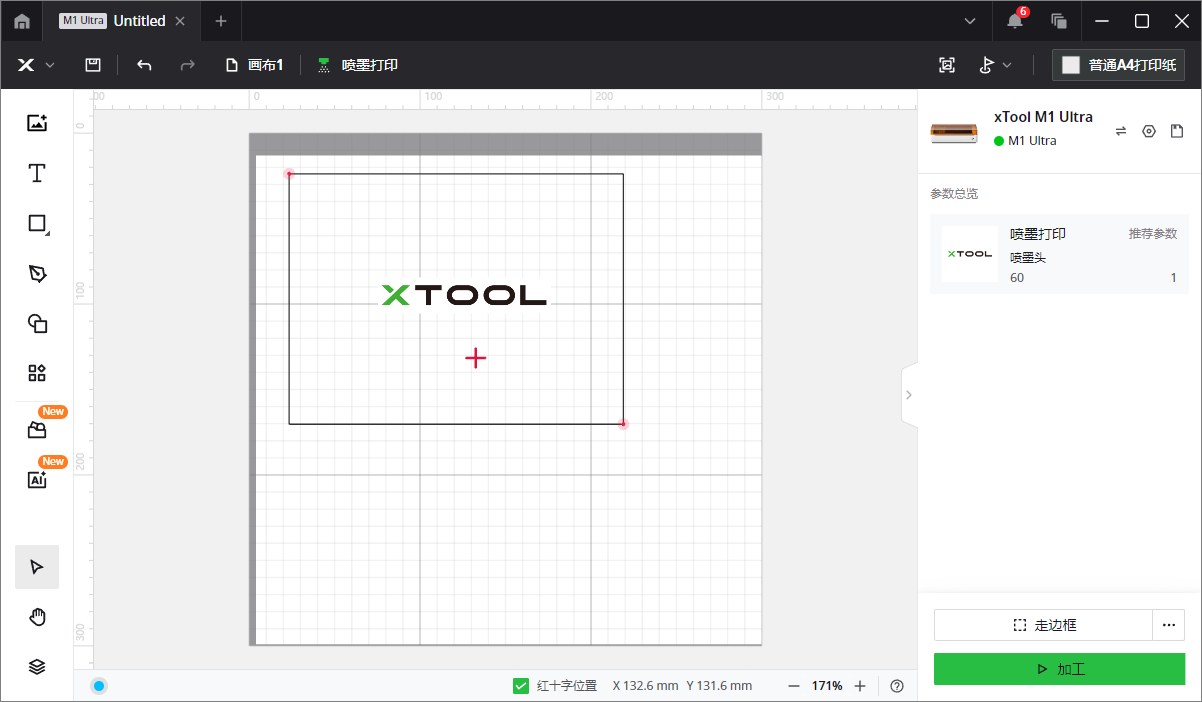
Task: Expand the tab list chevron
Action: click(970, 21)
